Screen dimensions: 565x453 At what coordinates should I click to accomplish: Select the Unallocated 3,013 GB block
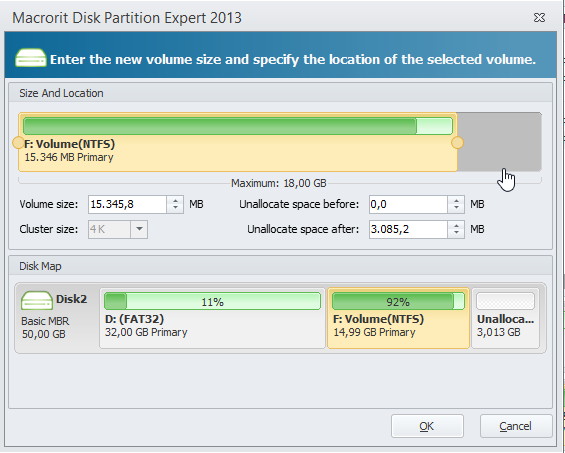coord(506,318)
